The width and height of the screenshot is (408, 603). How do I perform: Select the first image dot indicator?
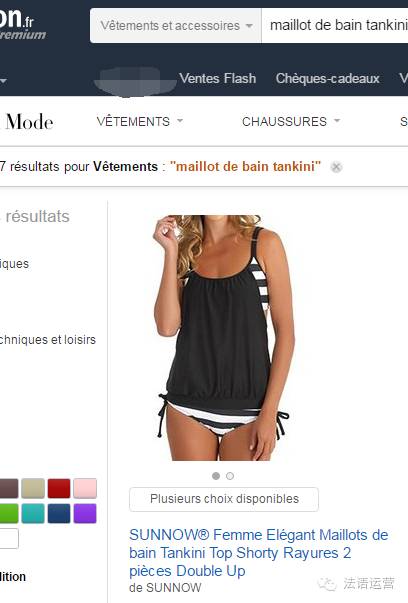coord(216,476)
